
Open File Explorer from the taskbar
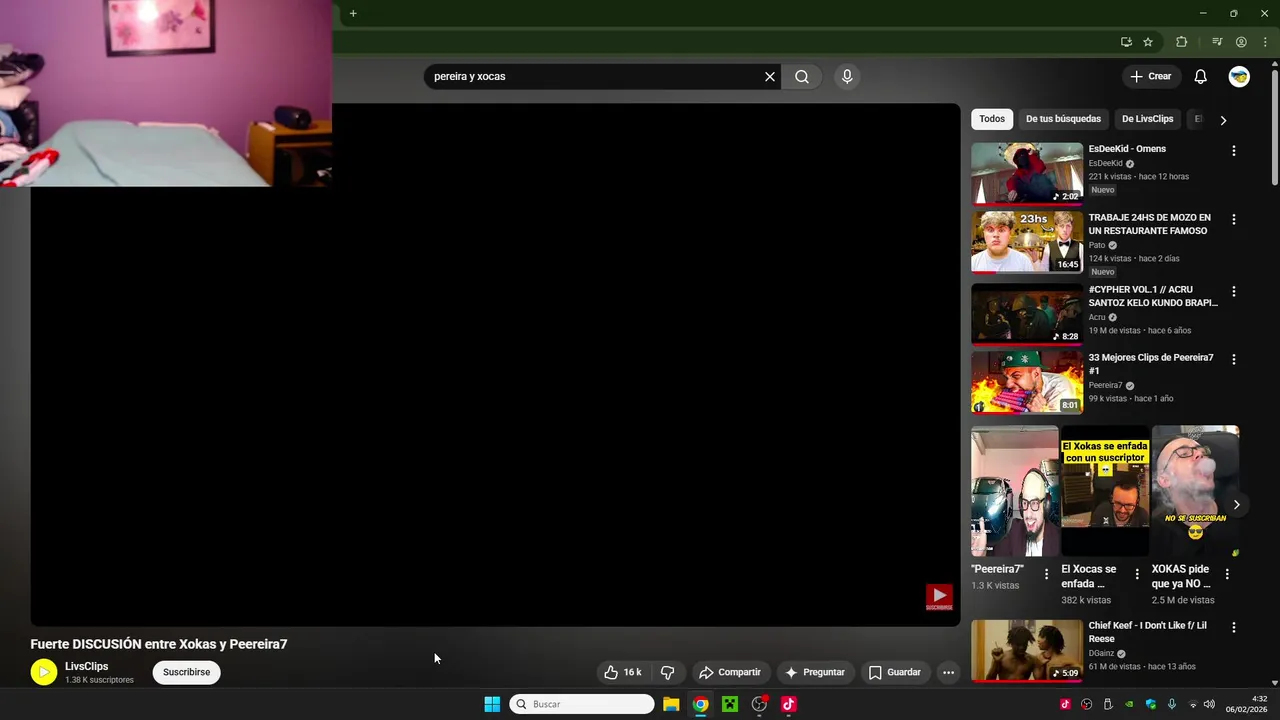671,704
